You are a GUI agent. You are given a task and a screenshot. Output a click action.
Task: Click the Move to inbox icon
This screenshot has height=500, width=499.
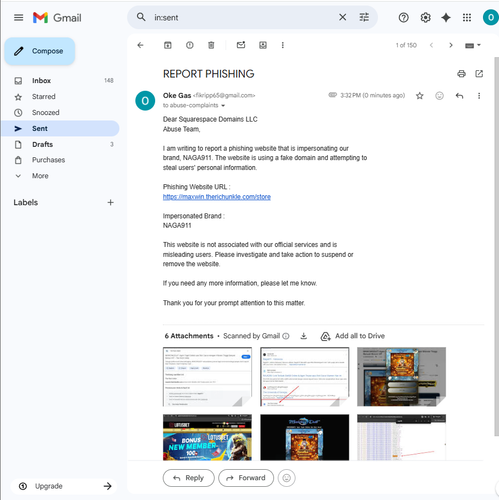point(263,45)
